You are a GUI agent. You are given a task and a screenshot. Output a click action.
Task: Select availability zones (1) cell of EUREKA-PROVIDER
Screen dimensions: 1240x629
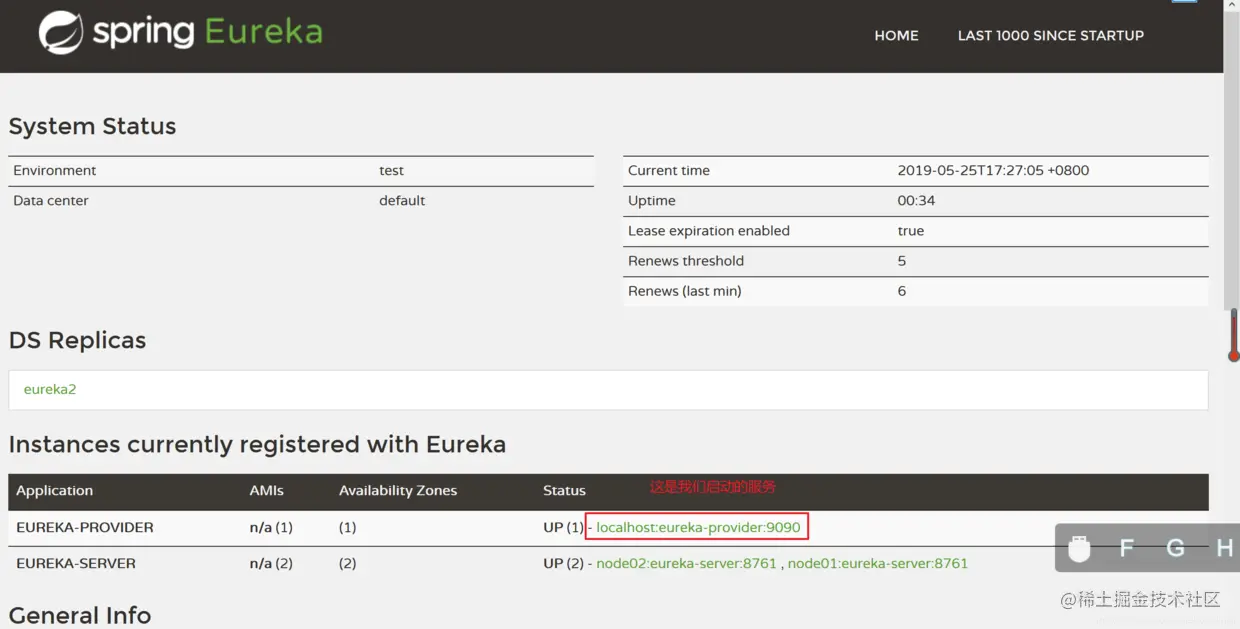tap(347, 527)
